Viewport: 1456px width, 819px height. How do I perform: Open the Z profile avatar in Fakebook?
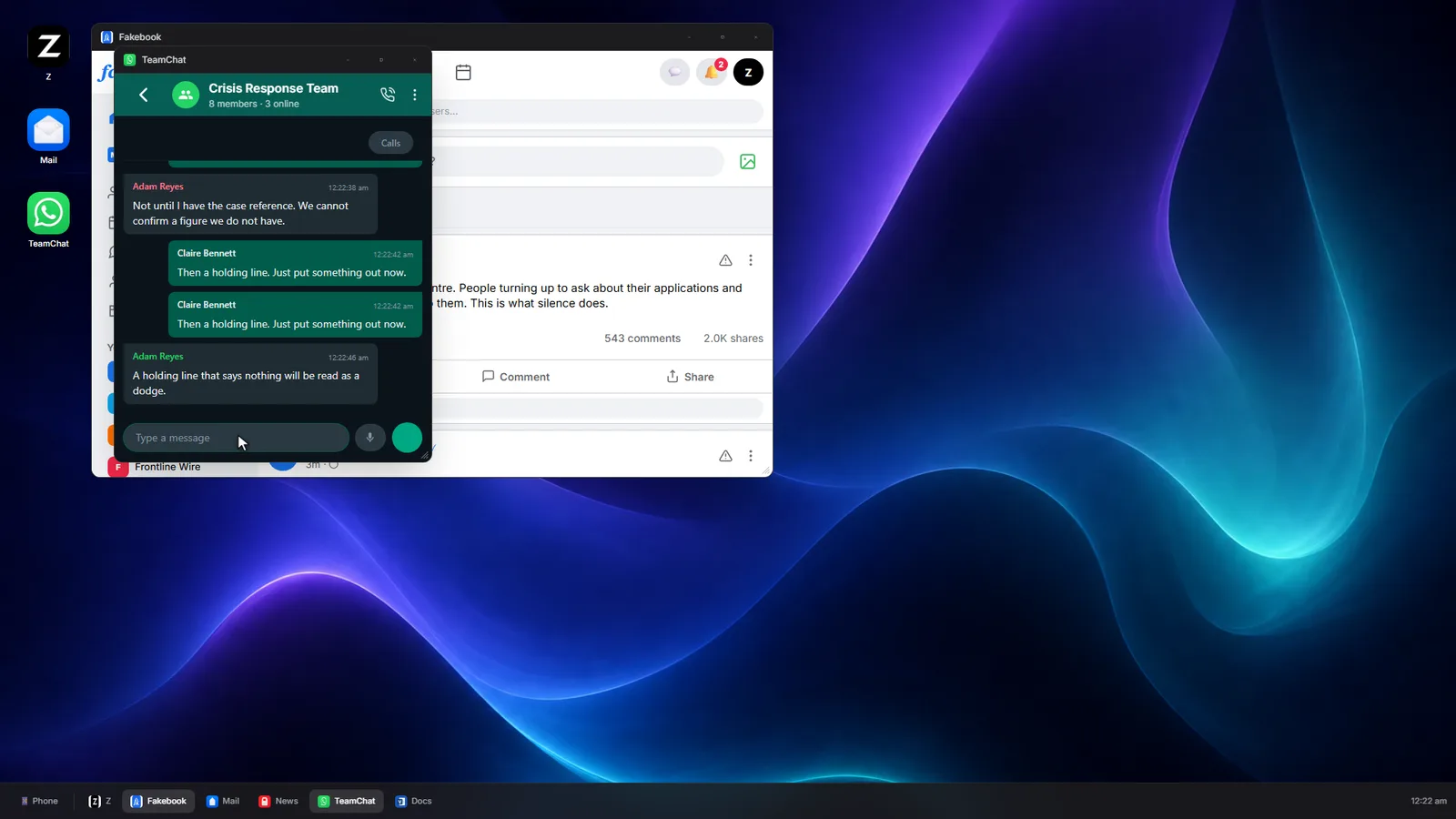coord(748,72)
